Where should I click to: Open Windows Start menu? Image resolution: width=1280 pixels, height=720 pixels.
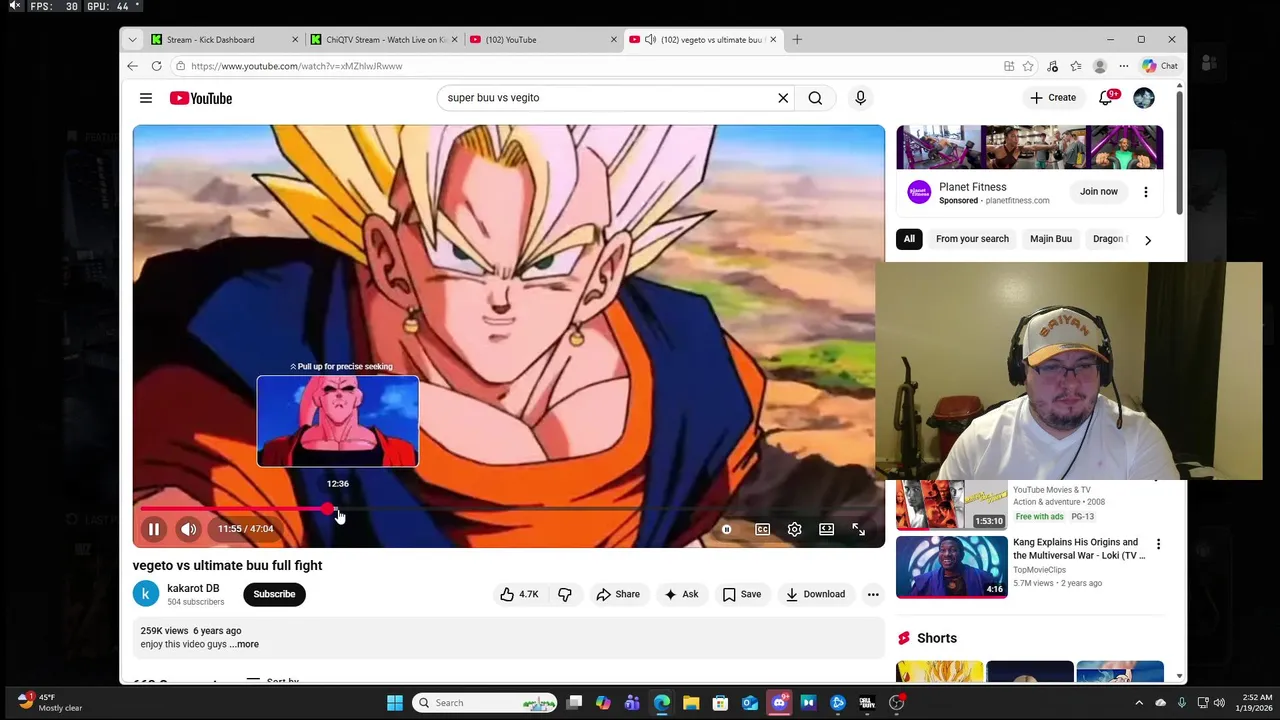(395, 703)
